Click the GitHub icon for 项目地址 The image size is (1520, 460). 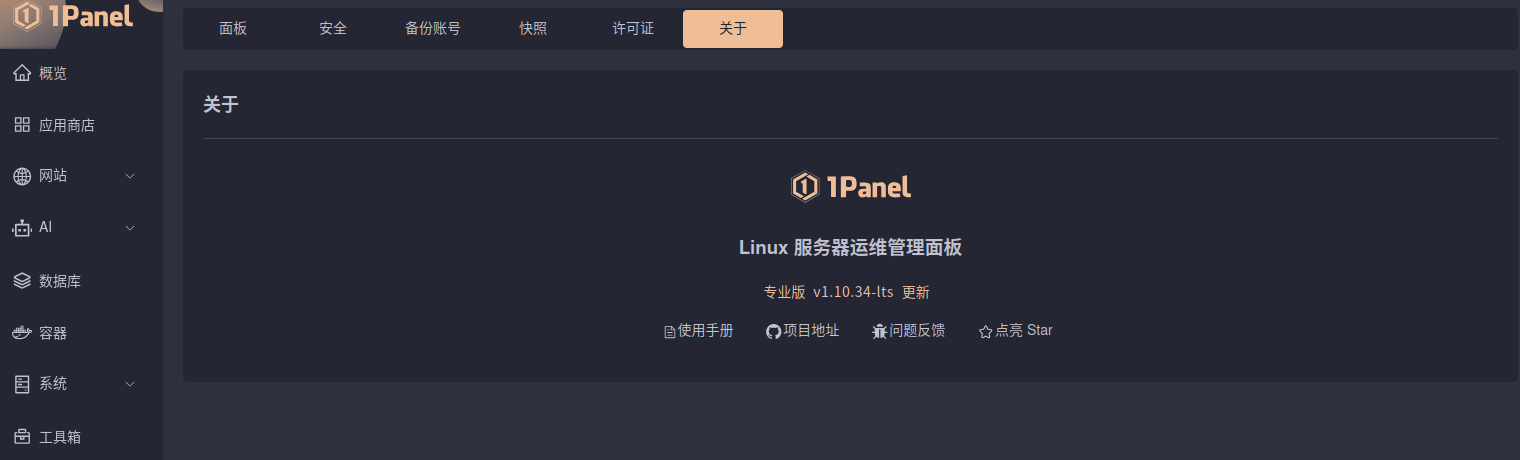pyautogui.click(x=773, y=331)
